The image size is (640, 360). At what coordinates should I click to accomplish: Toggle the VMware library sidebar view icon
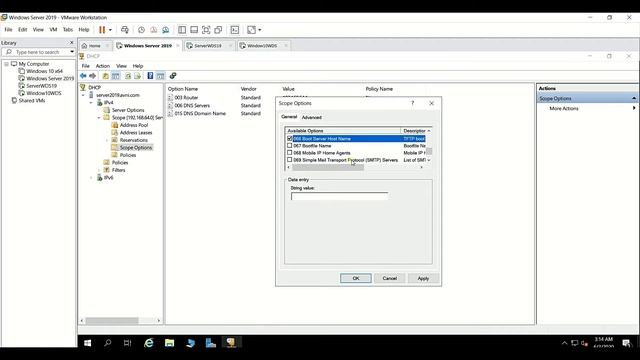[x=182, y=30]
